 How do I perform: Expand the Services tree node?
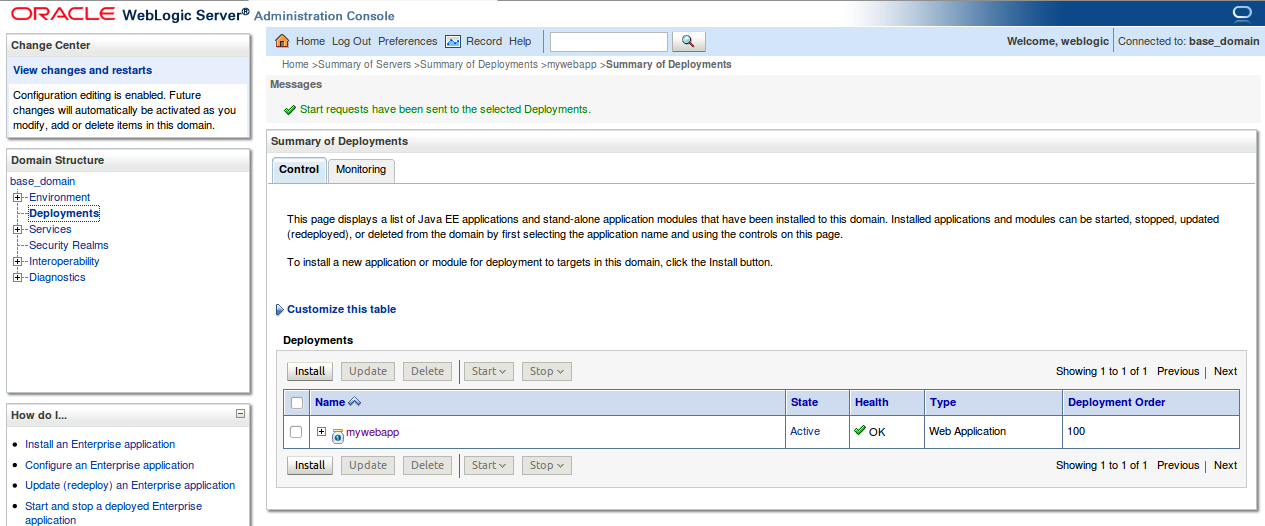point(18,229)
